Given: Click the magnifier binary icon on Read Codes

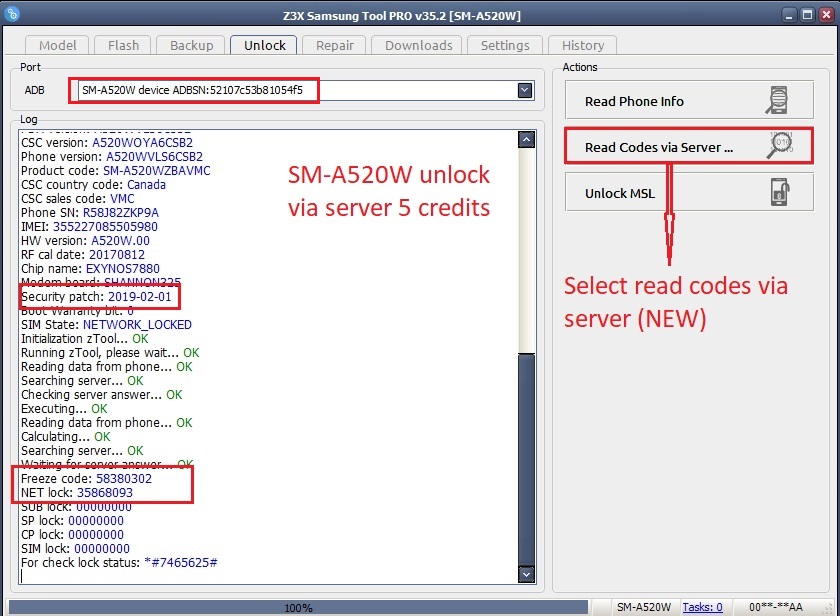Looking at the screenshot, I should pos(780,145).
